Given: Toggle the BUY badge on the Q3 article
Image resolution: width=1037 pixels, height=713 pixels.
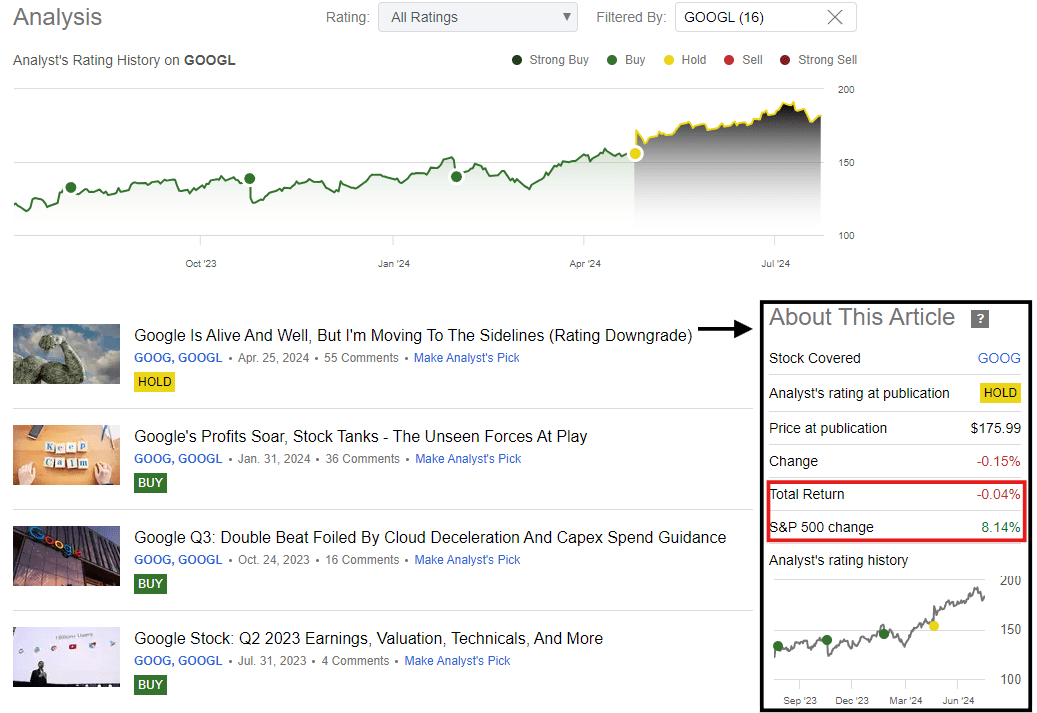Looking at the screenshot, I should (x=150, y=583).
